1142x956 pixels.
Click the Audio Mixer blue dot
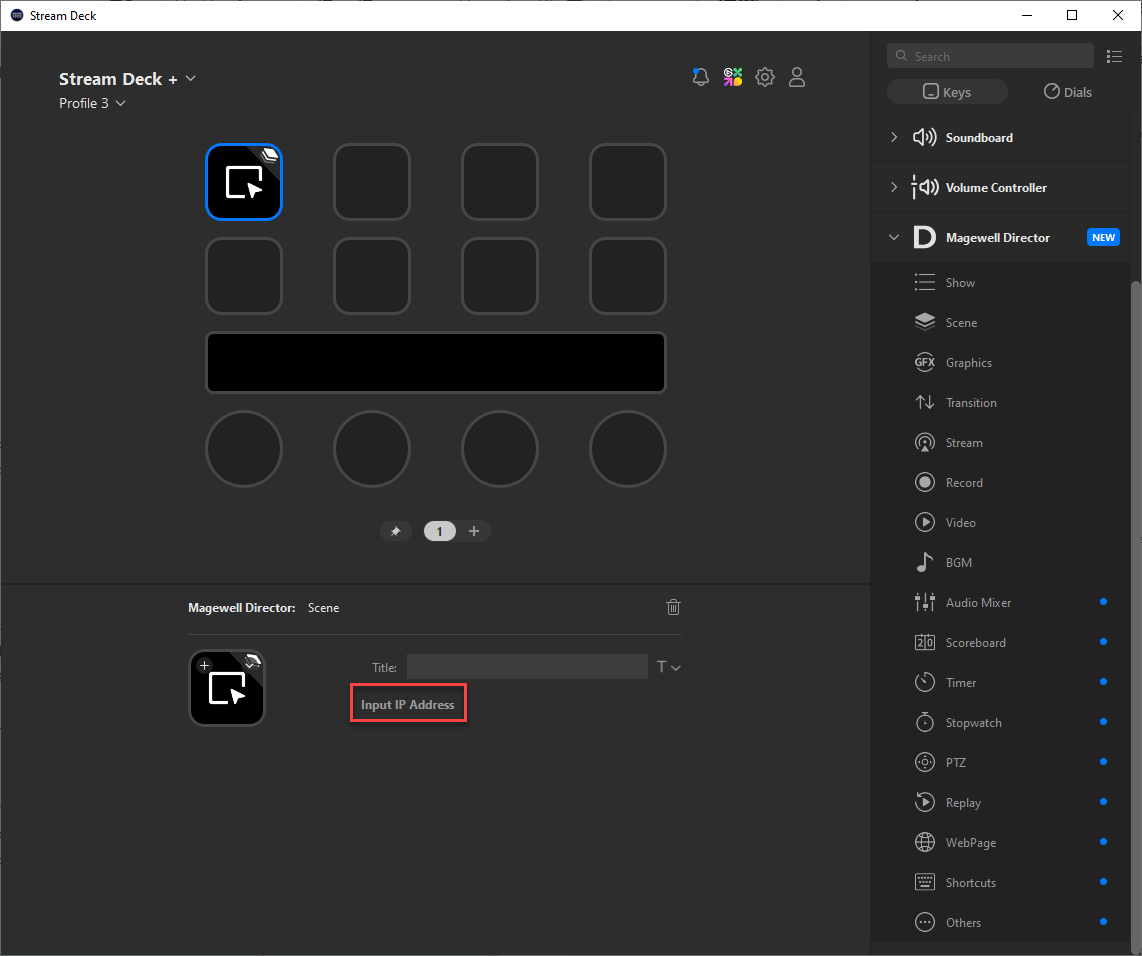coord(1103,601)
